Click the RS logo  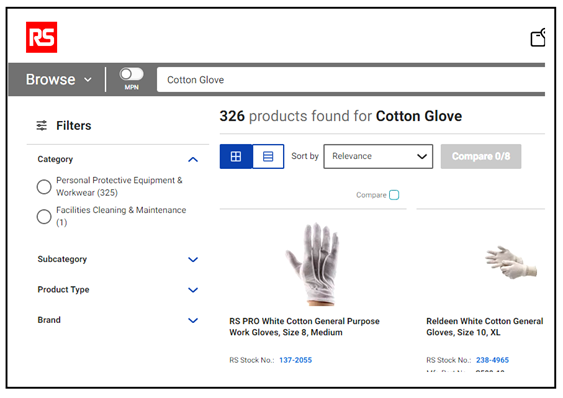pyautogui.click(x=42, y=37)
